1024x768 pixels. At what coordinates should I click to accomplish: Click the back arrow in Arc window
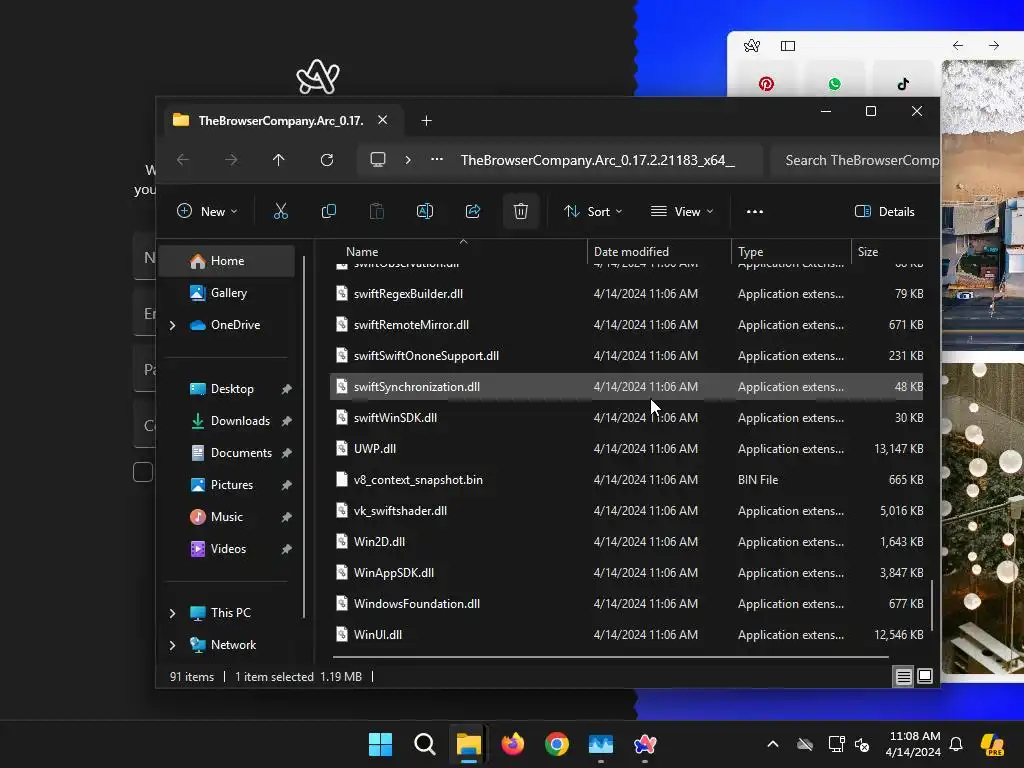[x=957, y=46]
